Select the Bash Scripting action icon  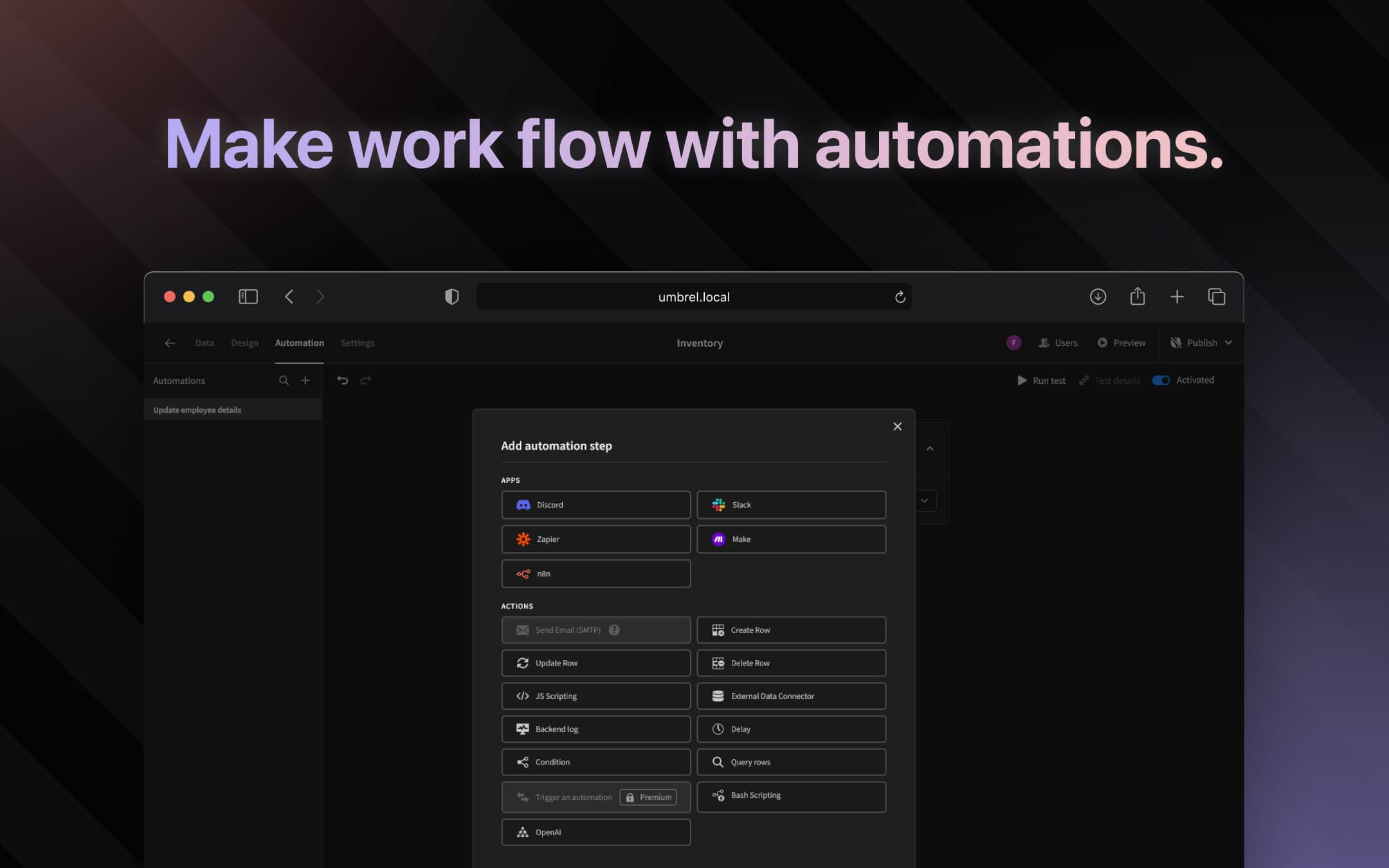[718, 795]
